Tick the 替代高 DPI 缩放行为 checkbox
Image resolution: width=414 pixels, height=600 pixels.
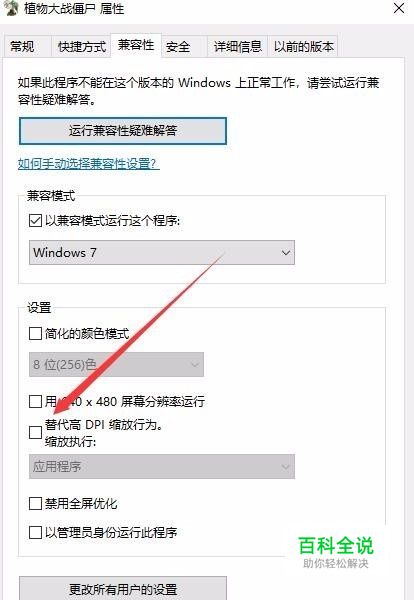pyautogui.click(x=36, y=432)
